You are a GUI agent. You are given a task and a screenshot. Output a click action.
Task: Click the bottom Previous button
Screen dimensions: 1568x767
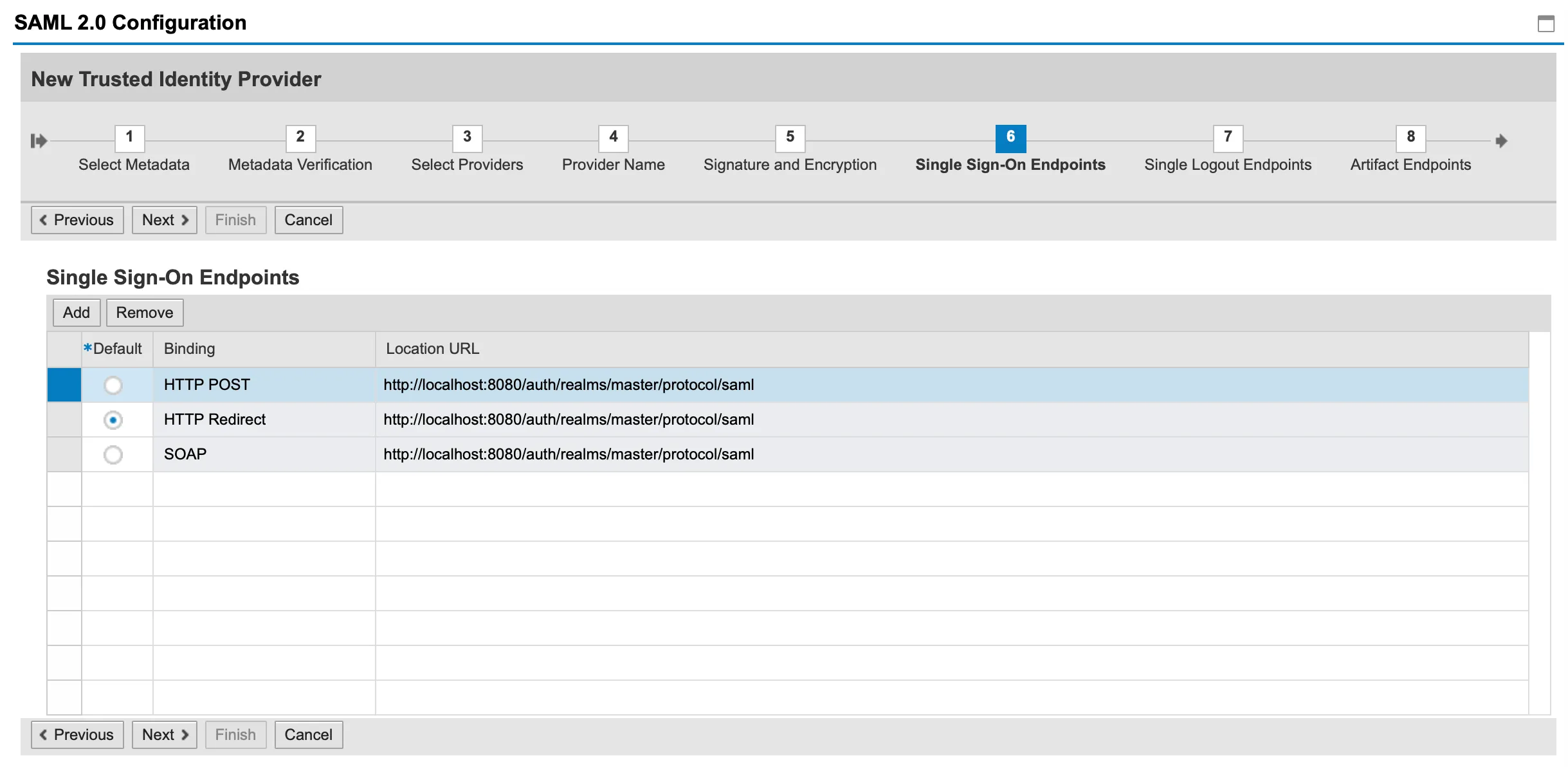coord(77,735)
